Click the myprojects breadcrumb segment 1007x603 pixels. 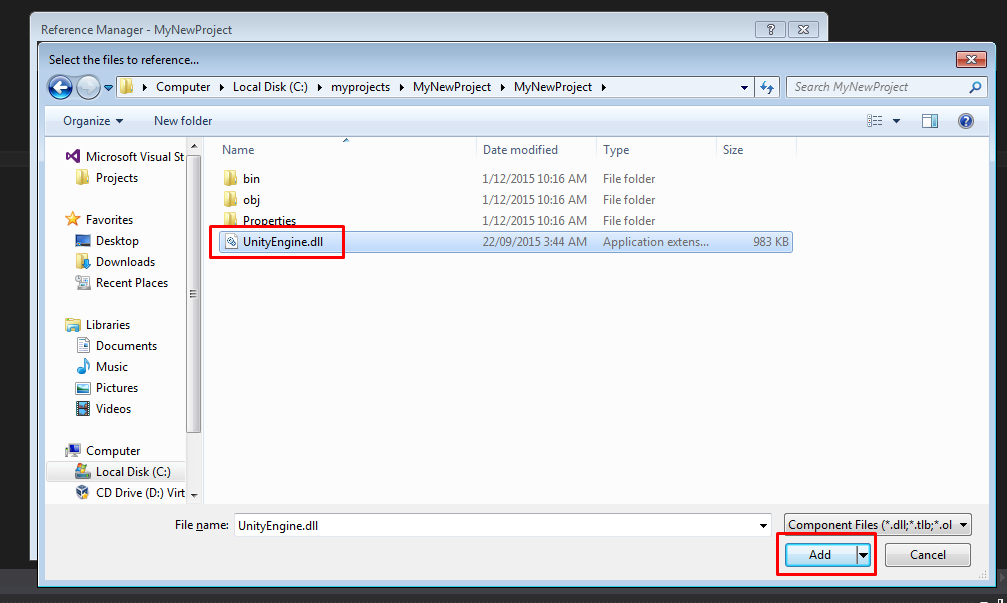click(x=360, y=87)
